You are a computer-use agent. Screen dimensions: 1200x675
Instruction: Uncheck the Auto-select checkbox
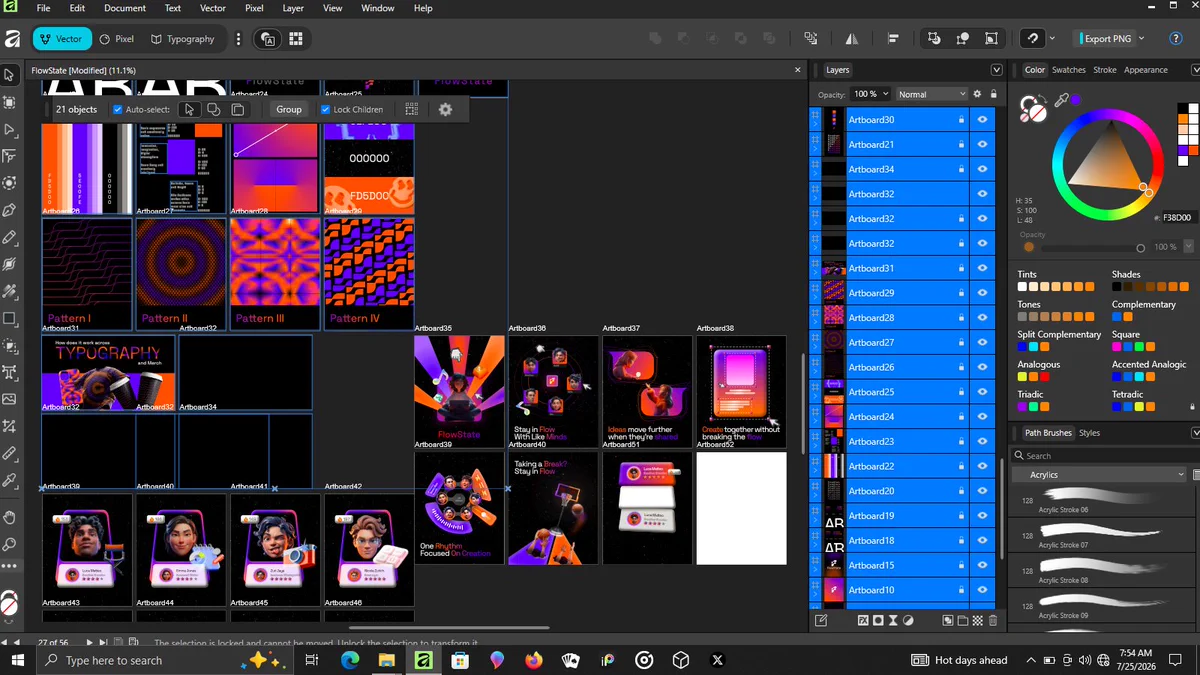[118, 109]
